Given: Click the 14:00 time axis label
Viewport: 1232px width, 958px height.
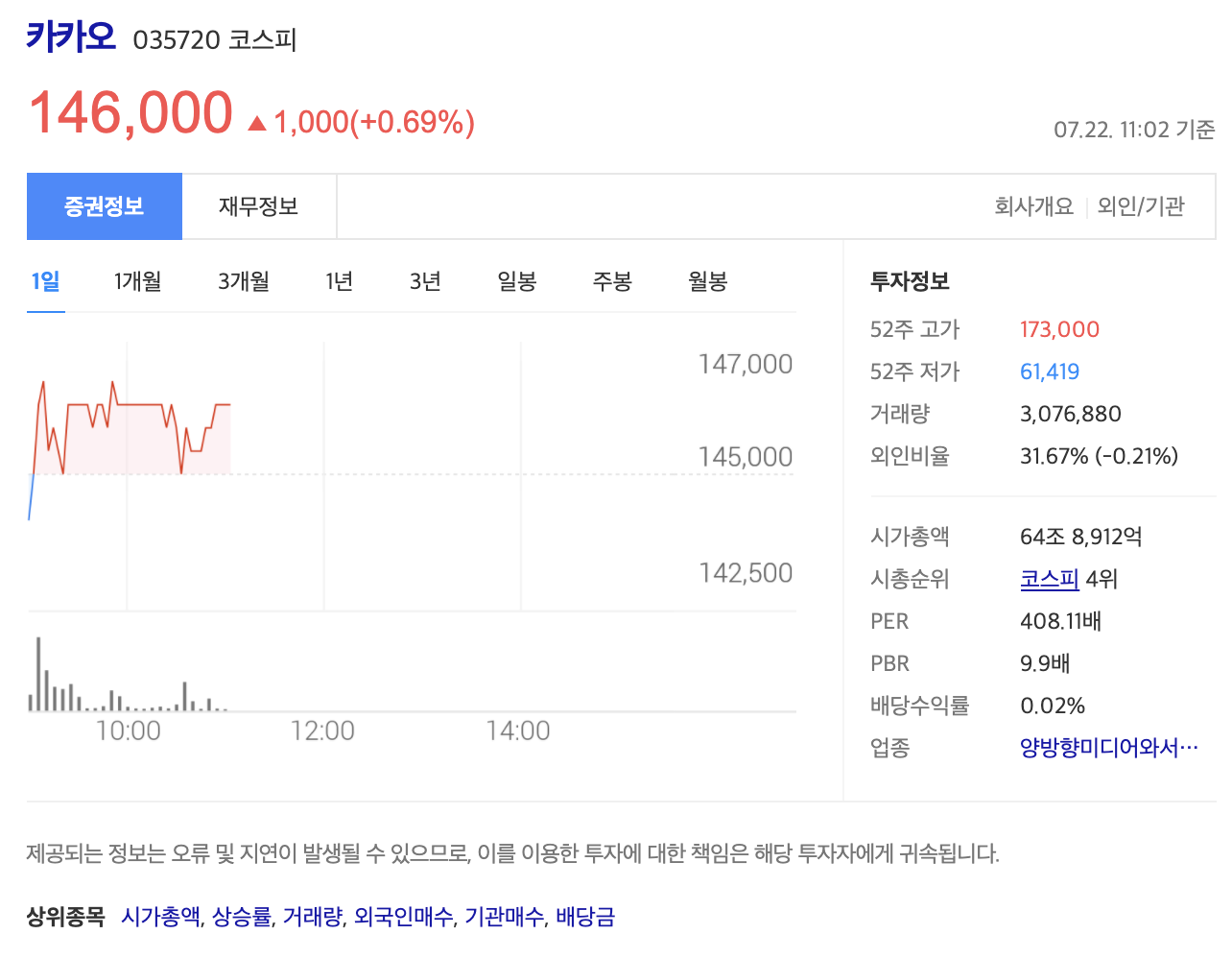Looking at the screenshot, I should click(518, 731).
